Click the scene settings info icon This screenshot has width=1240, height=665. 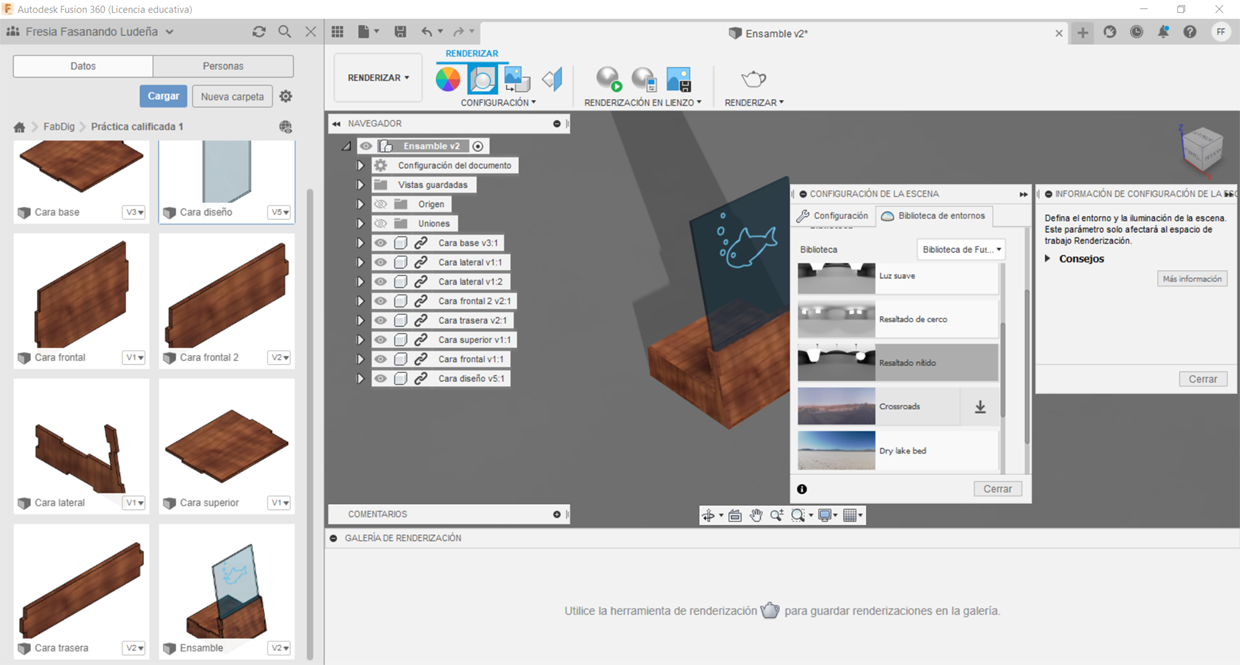[x=802, y=489]
